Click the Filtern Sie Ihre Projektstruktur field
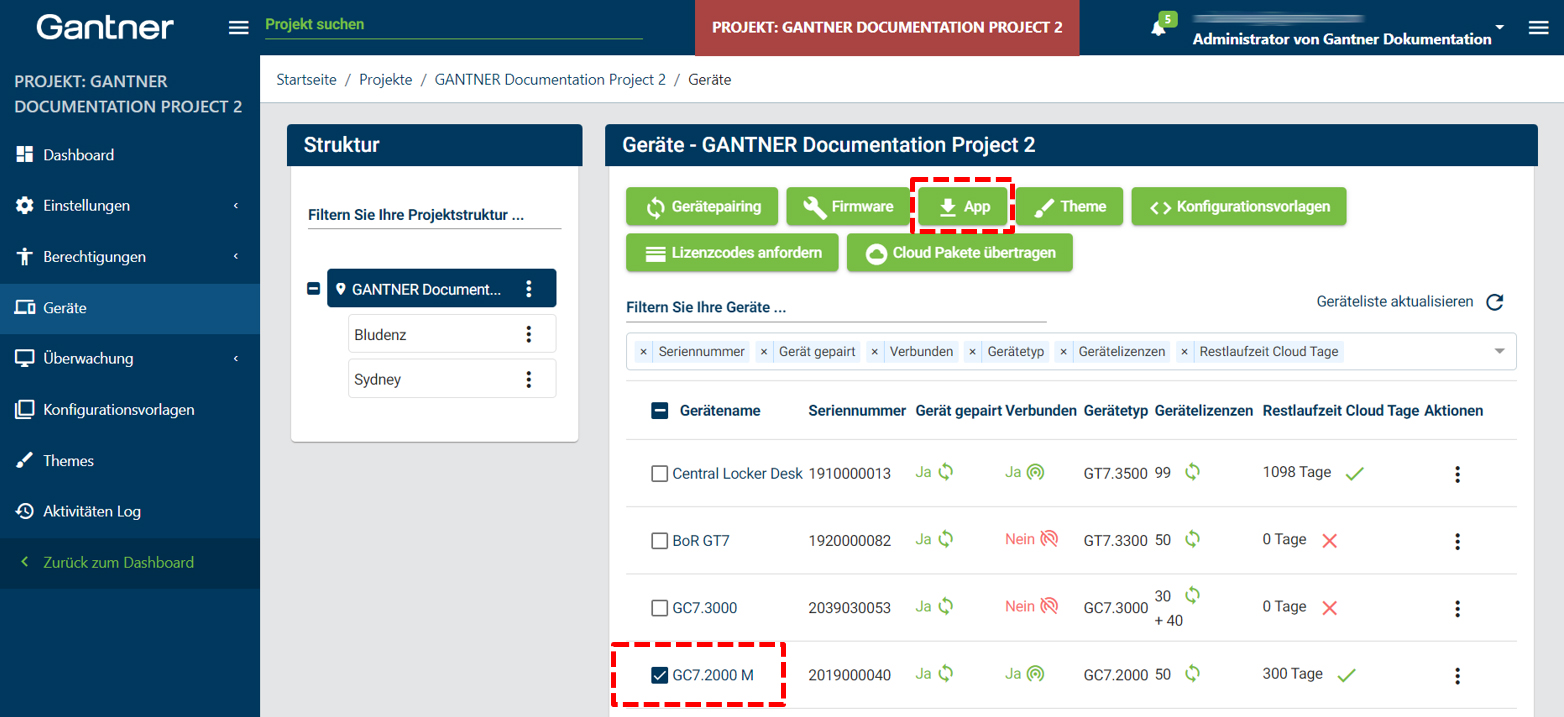The width and height of the screenshot is (1564, 717). click(434, 216)
